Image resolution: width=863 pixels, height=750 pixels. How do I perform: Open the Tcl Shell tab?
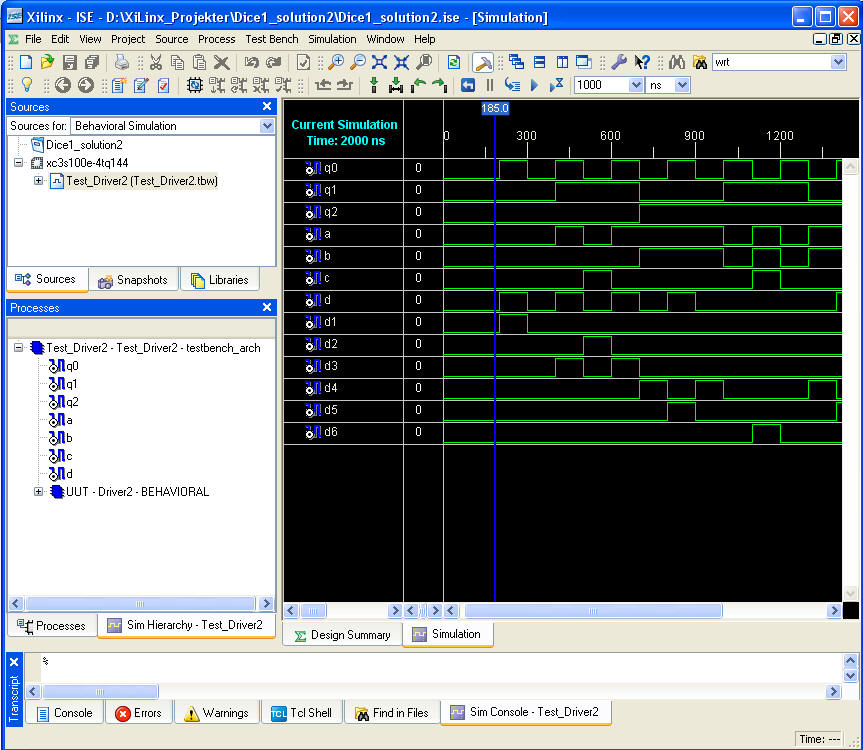click(x=302, y=713)
